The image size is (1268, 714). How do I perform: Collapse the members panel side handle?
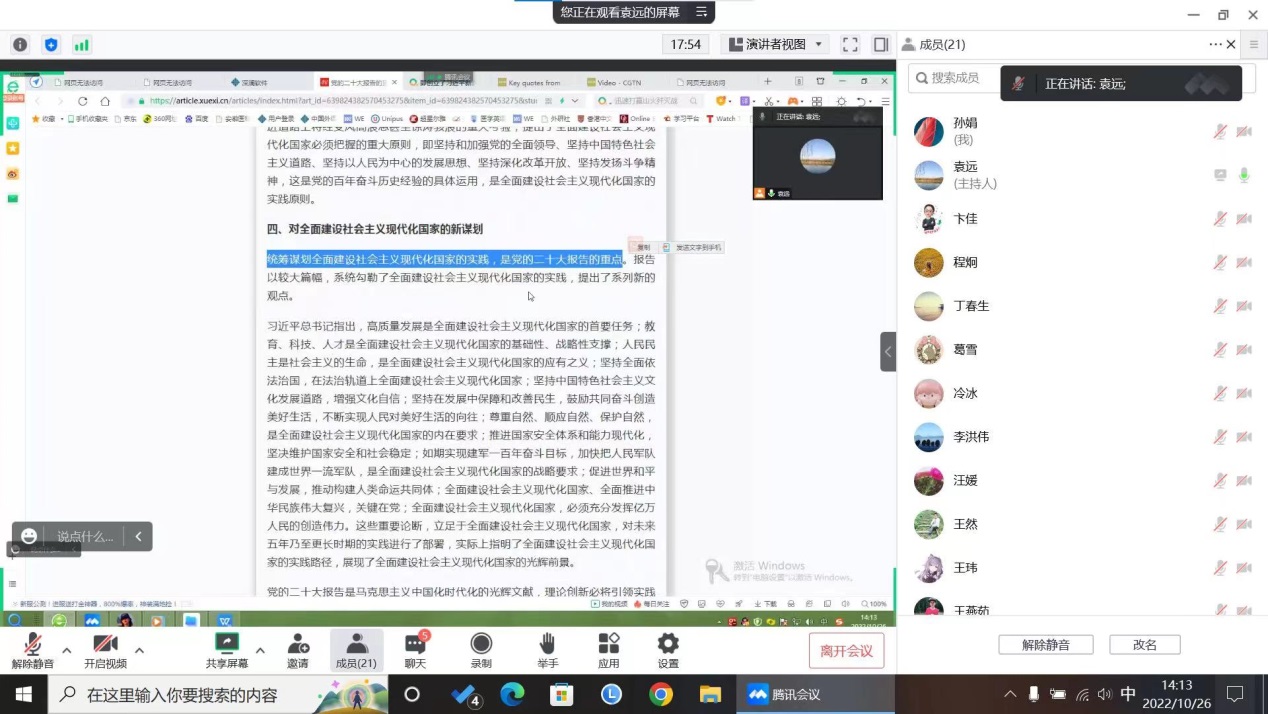pos(887,351)
